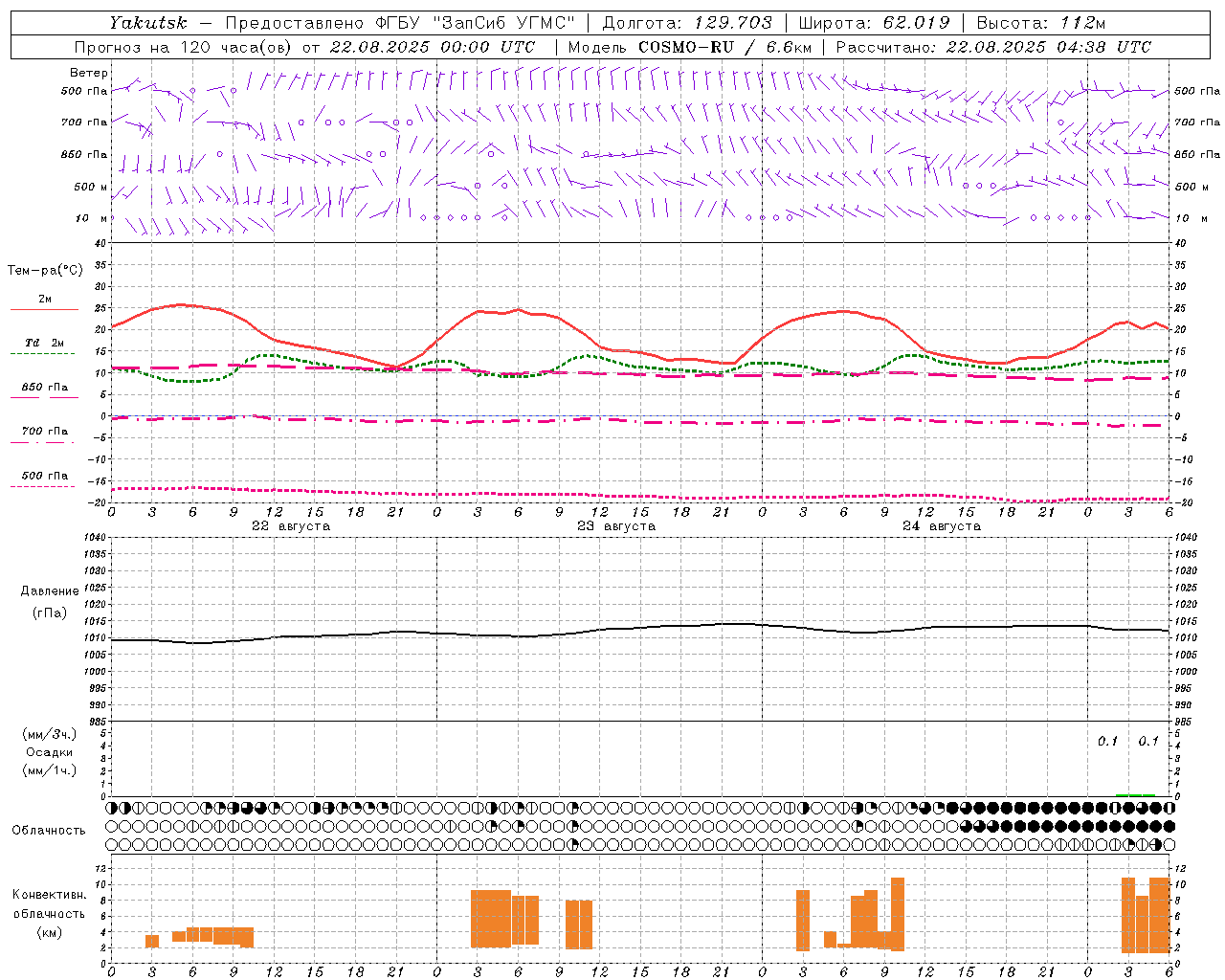Click the '(гПа)' pressure unit label
Image resolution: width=1225 pixels, height=980 pixels.
[50, 612]
